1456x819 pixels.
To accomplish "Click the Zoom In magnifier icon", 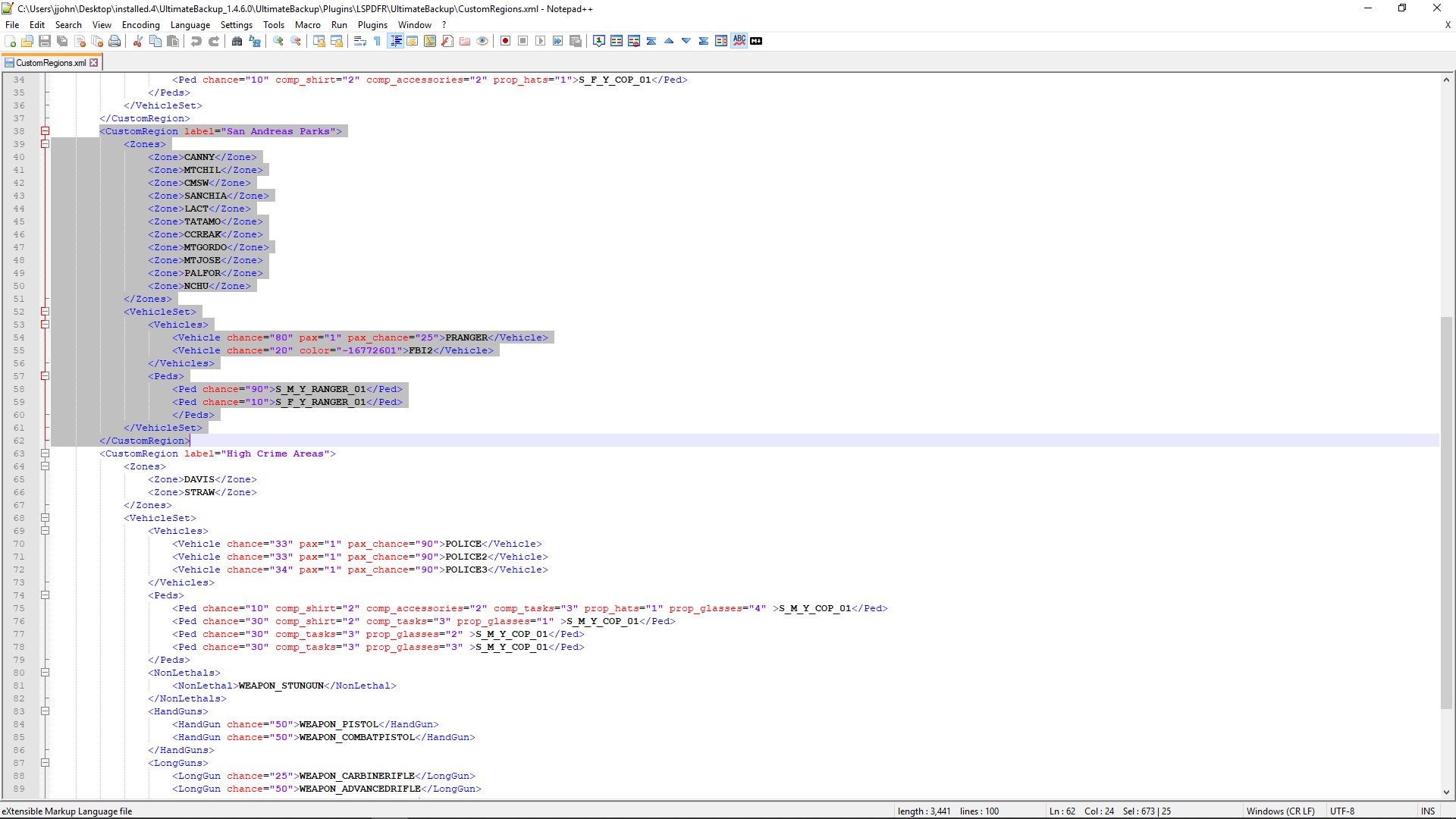I will pyautogui.click(x=278, y=41).
